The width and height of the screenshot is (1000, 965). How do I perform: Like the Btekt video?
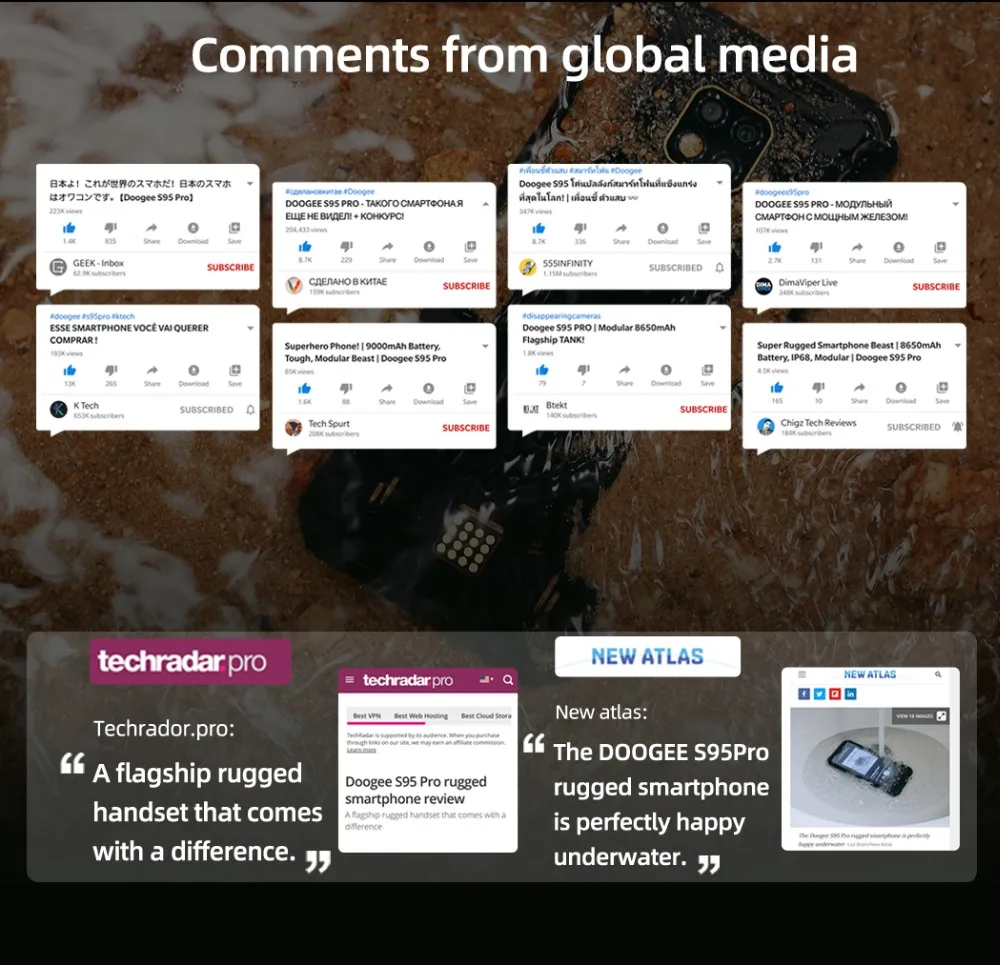pyautogui.click(x=542, y=370)
